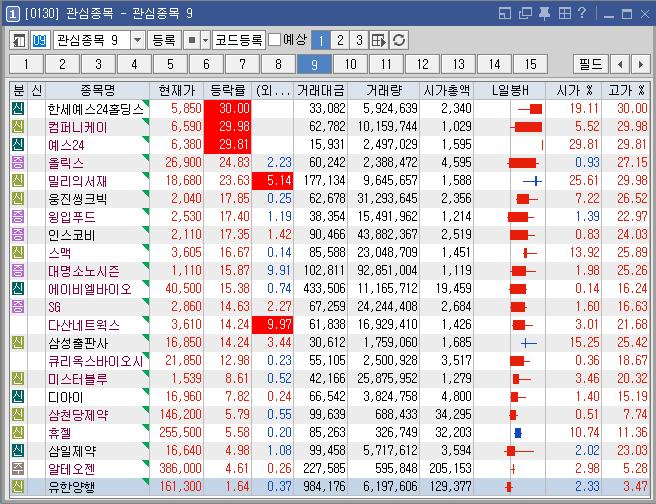
Task: Sort by 현재가 column header
Action: tap(177, 90)
